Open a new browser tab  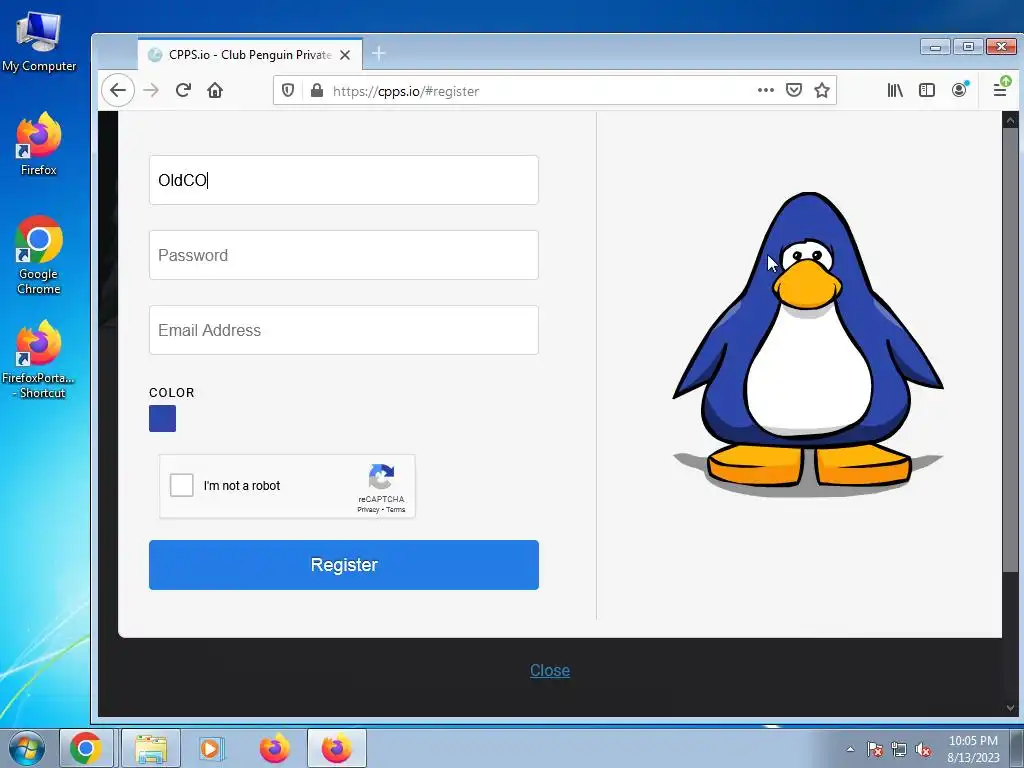pos(379,54)
